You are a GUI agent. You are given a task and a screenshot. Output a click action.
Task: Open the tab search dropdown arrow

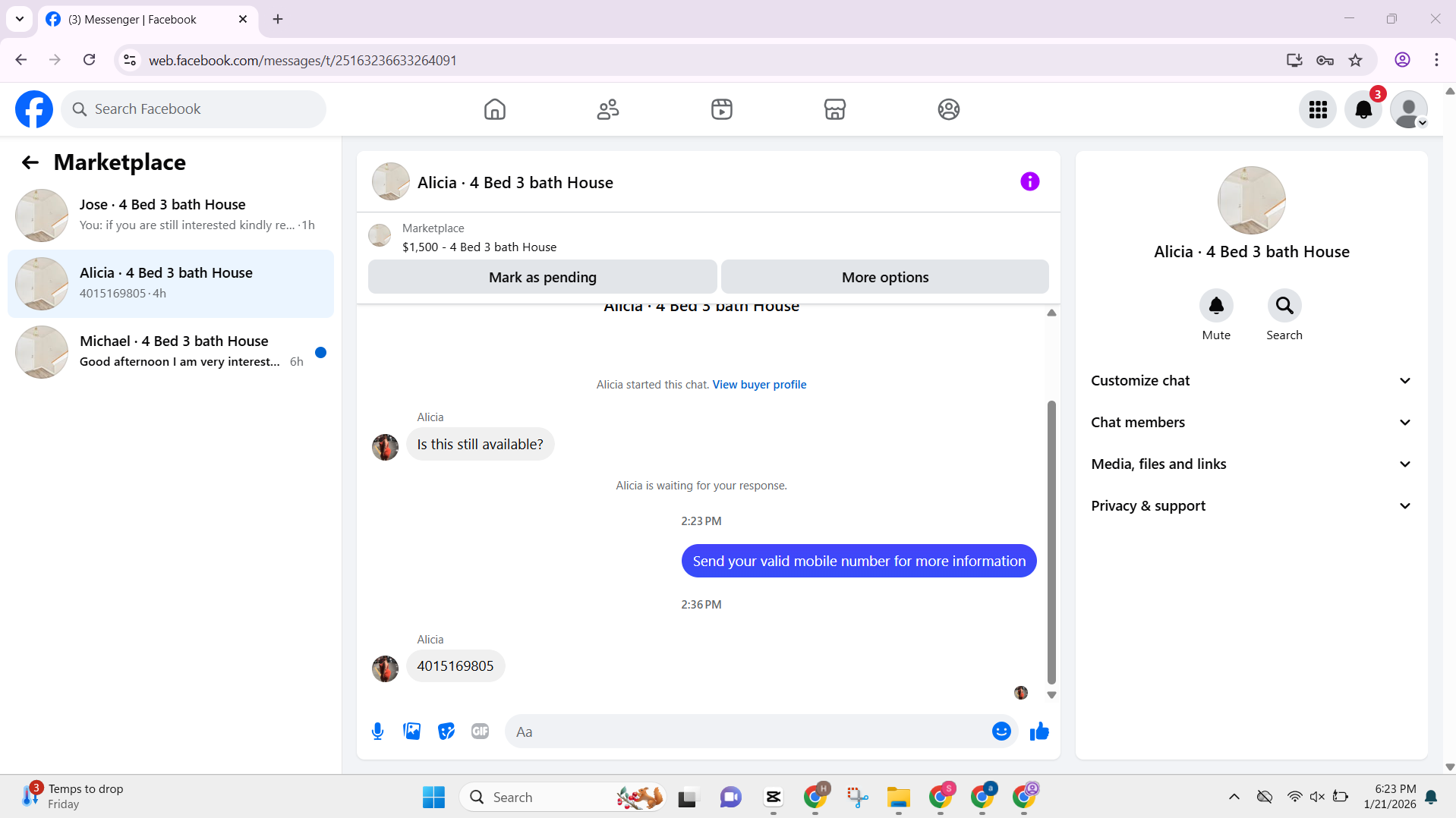point(20,19)
